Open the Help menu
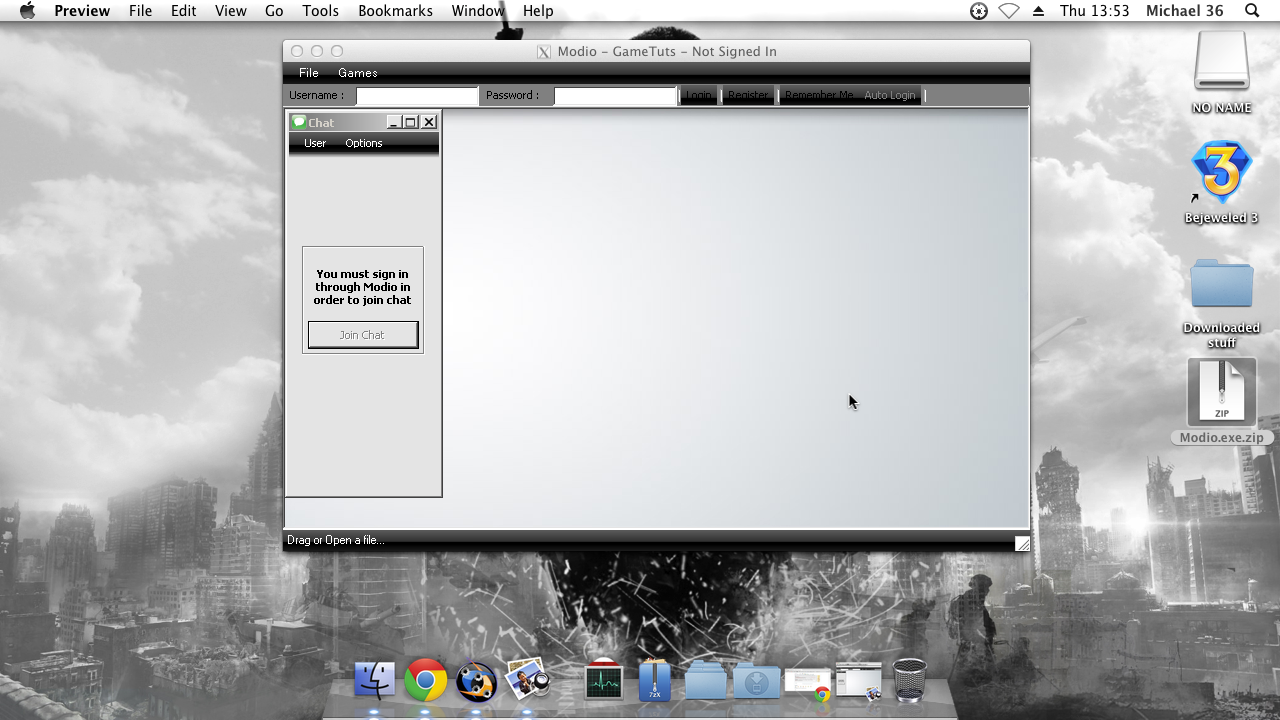The height and width of the screenshot is (720, 1280). coord(538,11)
